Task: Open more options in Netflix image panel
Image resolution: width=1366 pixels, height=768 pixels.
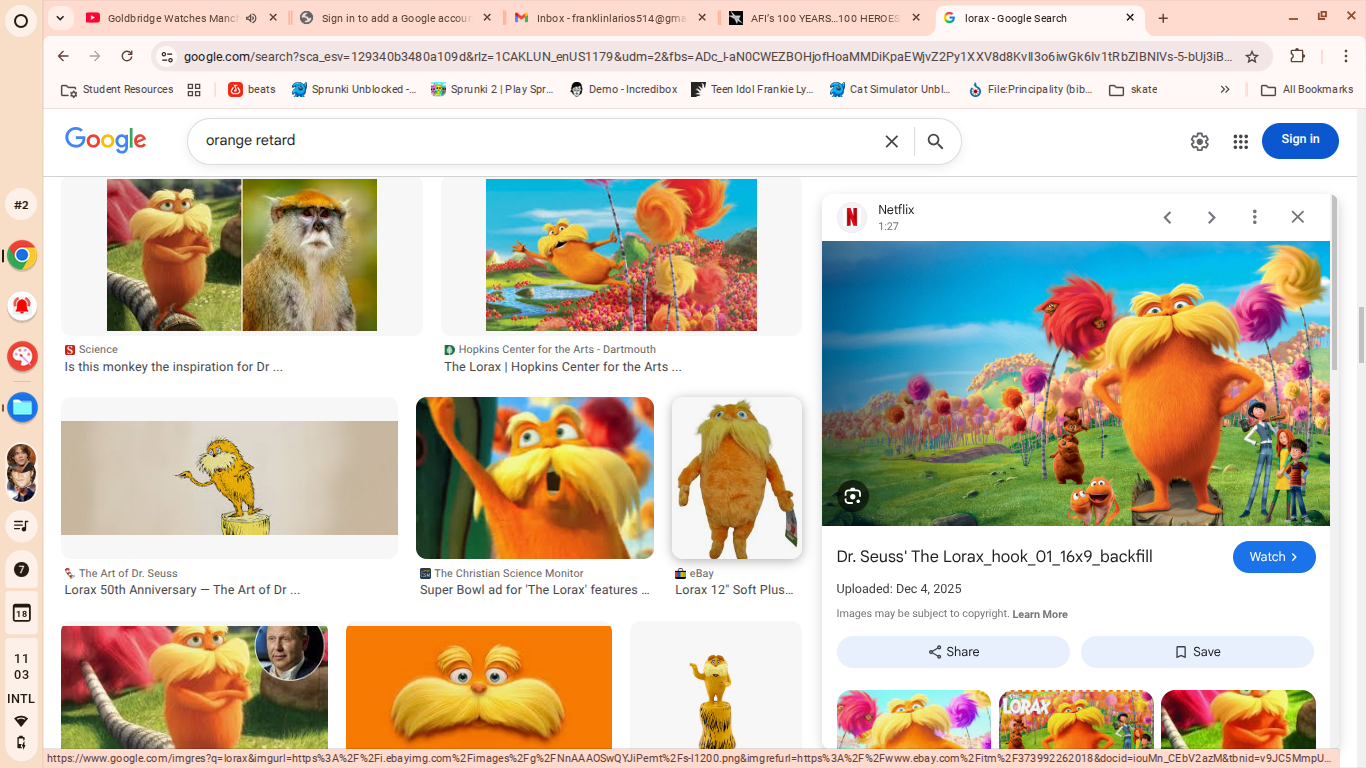Action: [1254, 217]
